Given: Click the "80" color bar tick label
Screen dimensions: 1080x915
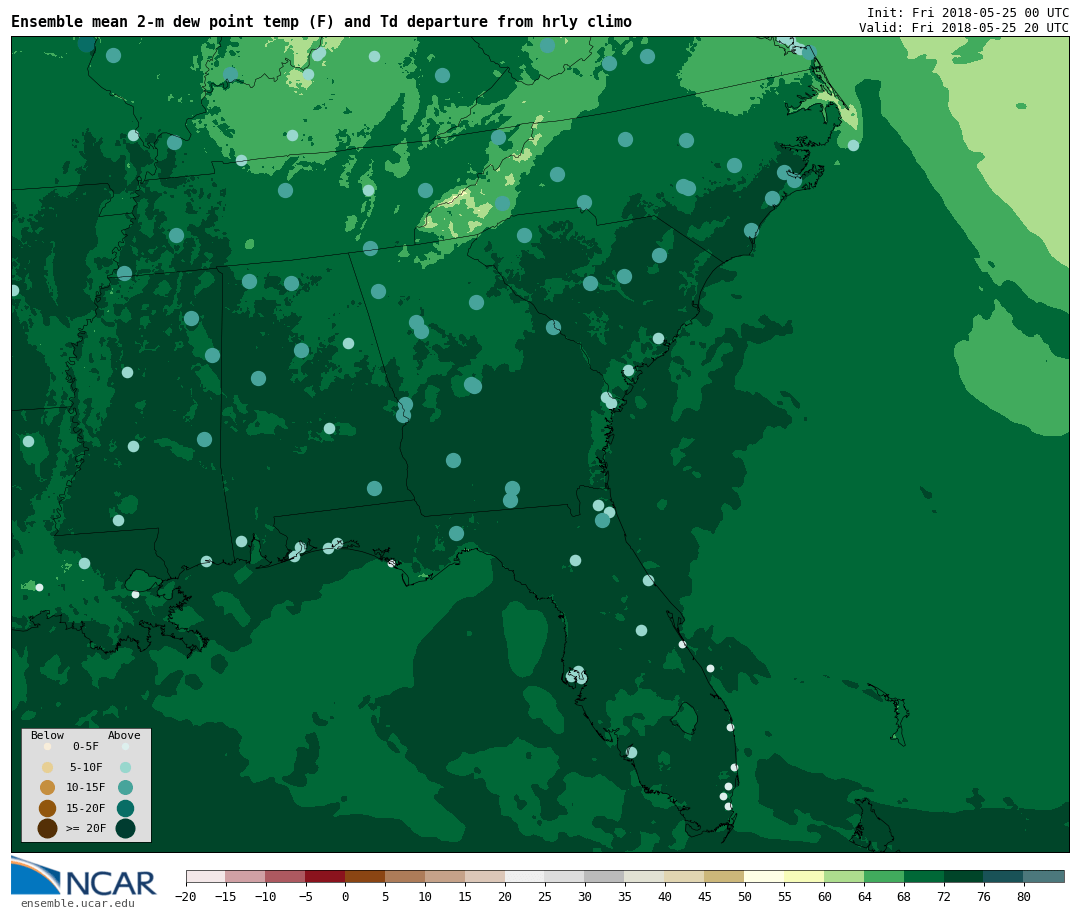Looking at the screenshot, I should 1024,896.
